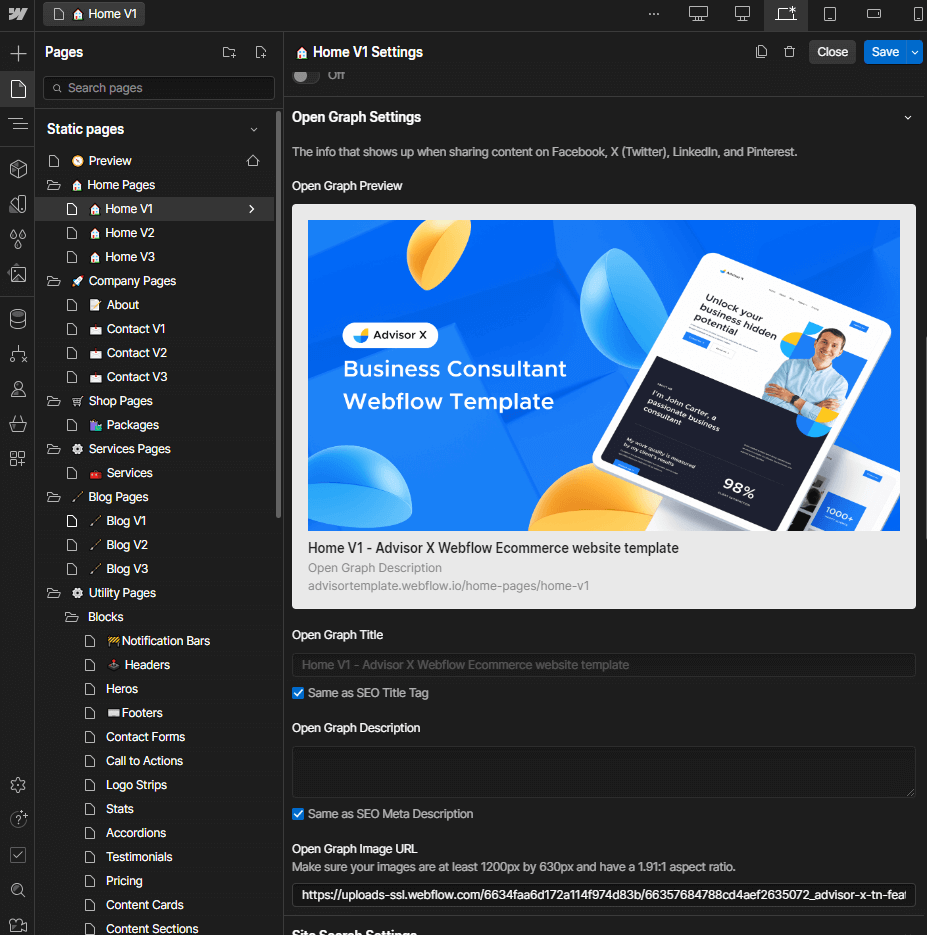Open the Components panel cube icon
The width and height of the screenshot is (927, 935).
click(18, 169)
